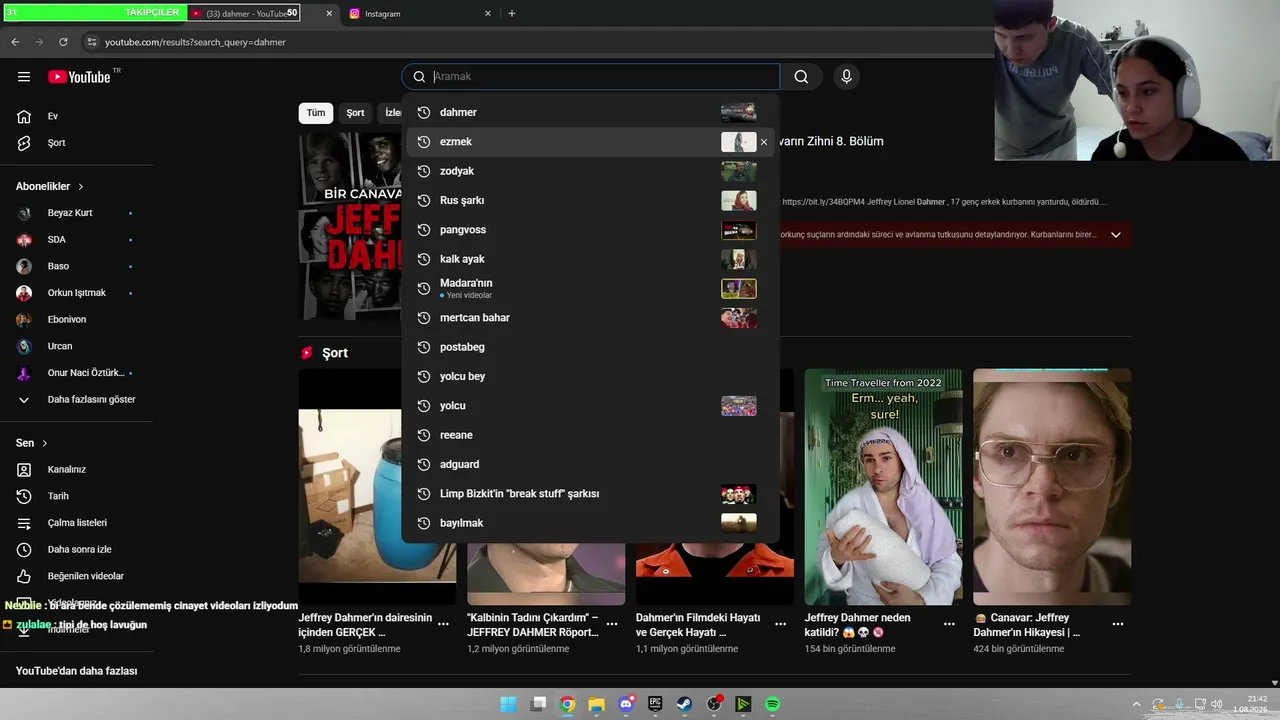
Task: Open options for 'Kalbinin Tadını Çıkardım' short
Action: coord(612,624)
